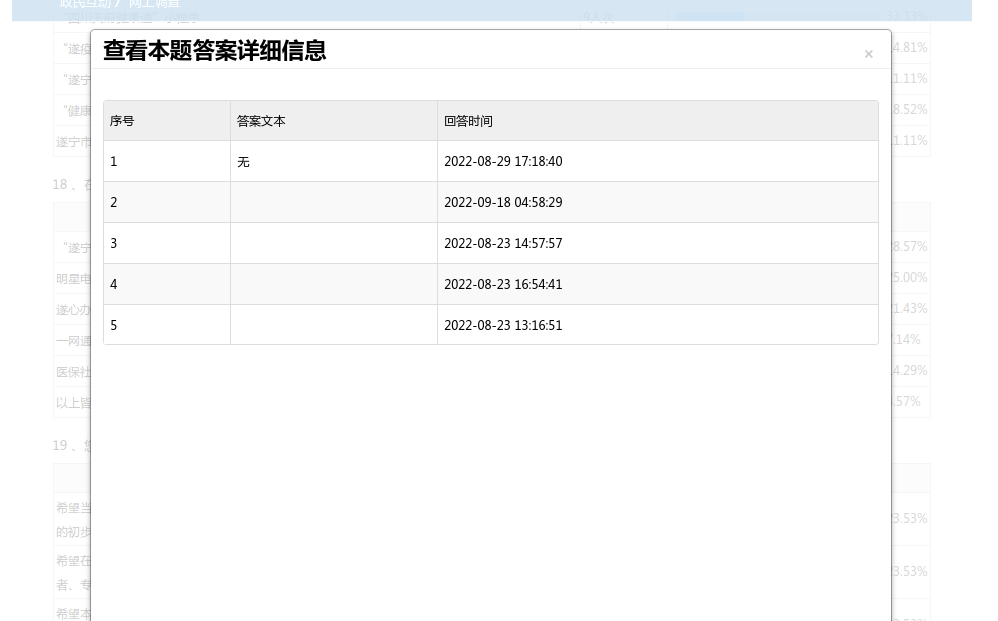Click the 答案文本 column header

click(x=261, y=121)
